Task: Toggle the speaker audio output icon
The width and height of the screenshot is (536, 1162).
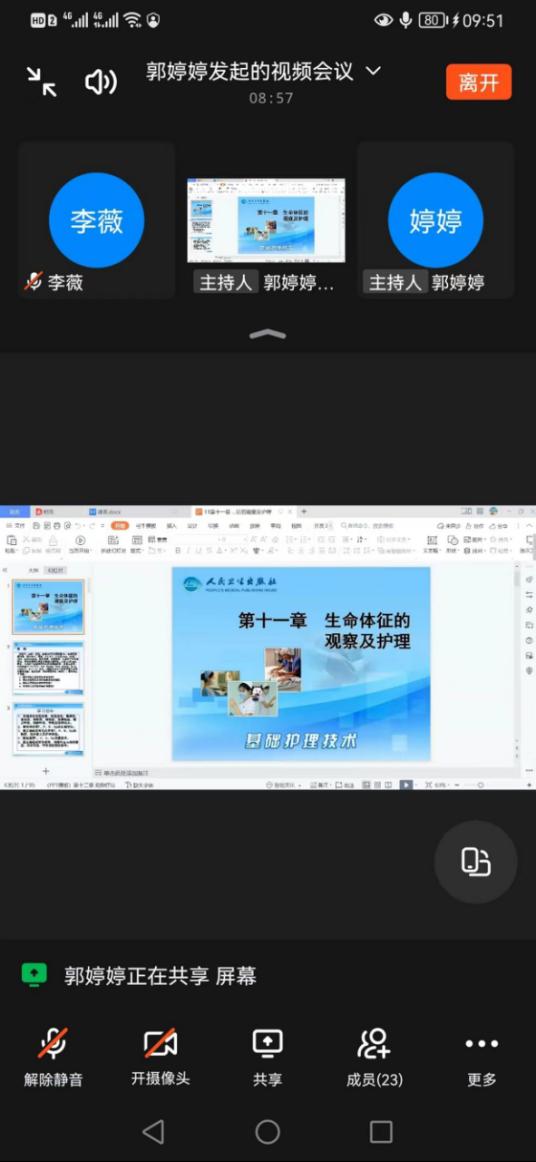Action: [x=101, y=82]
